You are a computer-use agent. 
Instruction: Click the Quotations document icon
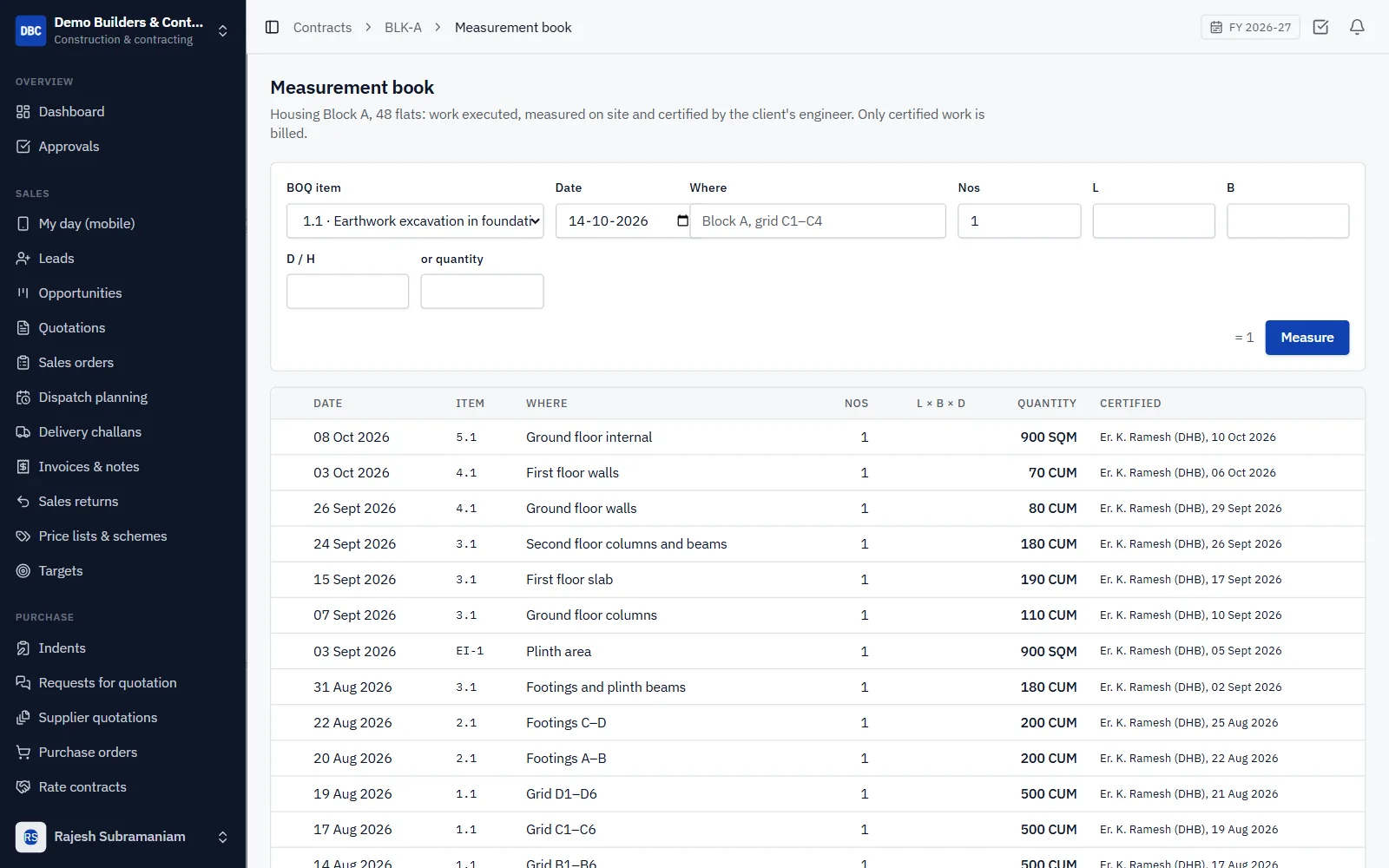[23, 328]
